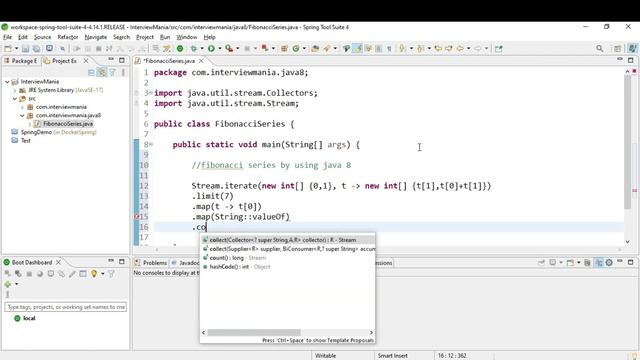Viewport: 640px width, 360px height.
Task: Click the Open Perspective icon
Action: [618, 49]
